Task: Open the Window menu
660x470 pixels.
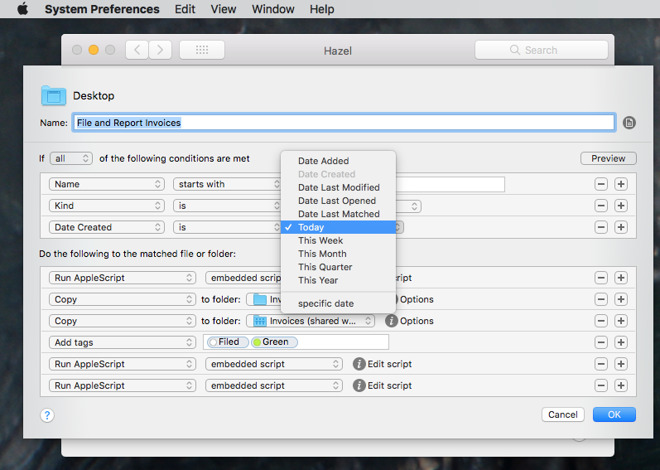Action: point(273,9)
